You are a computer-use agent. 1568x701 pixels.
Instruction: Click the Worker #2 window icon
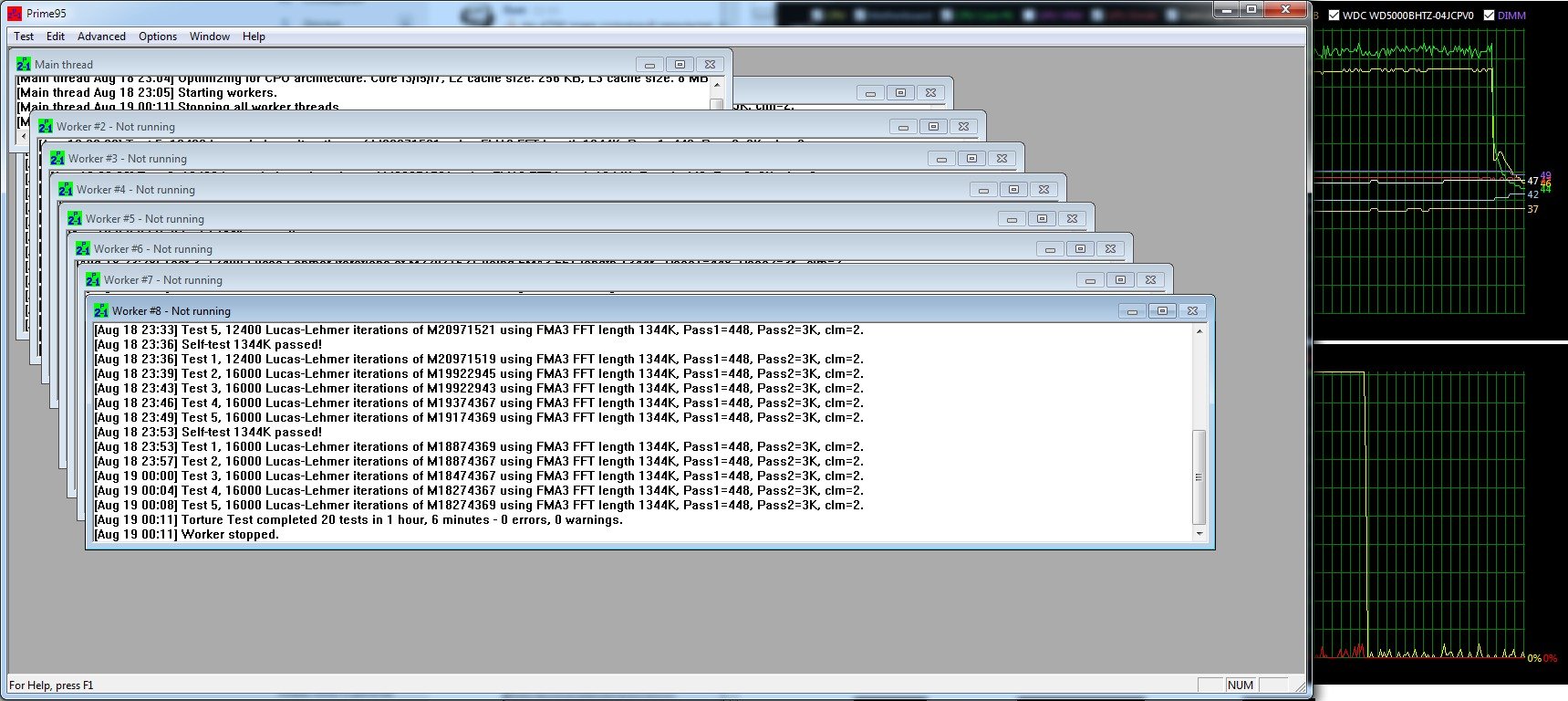(x=46, y=126)
